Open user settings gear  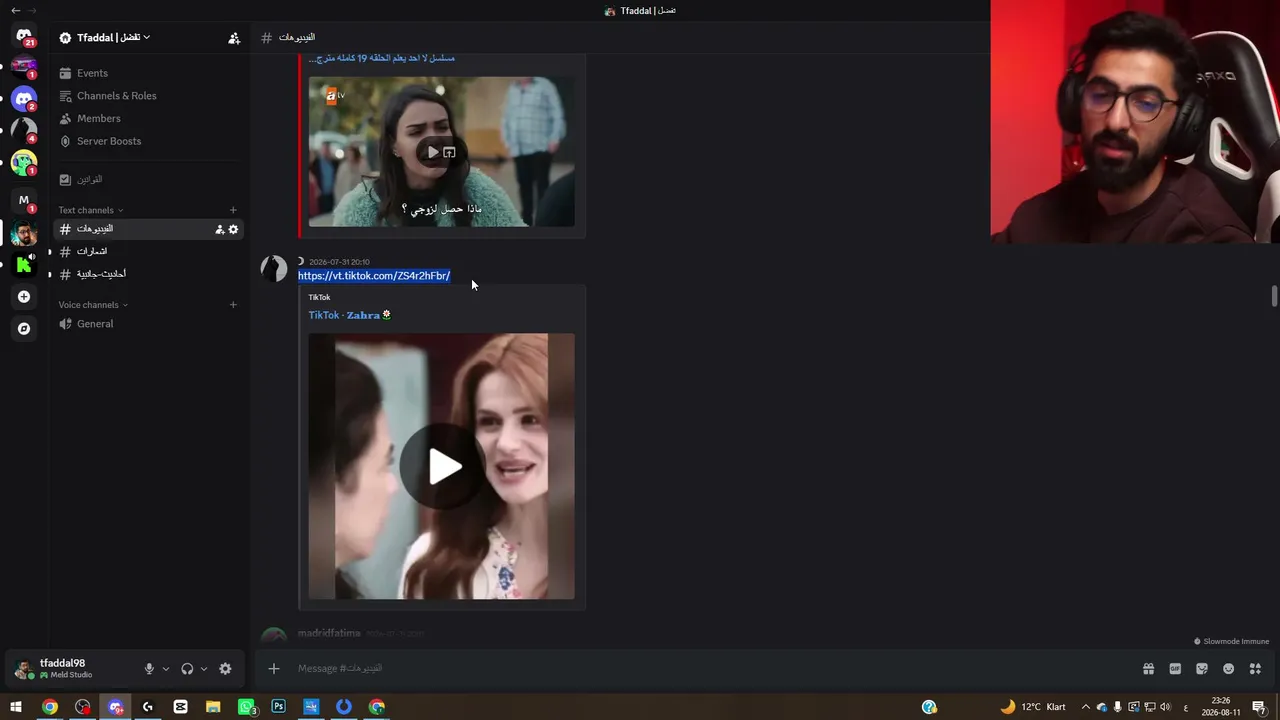225,669
